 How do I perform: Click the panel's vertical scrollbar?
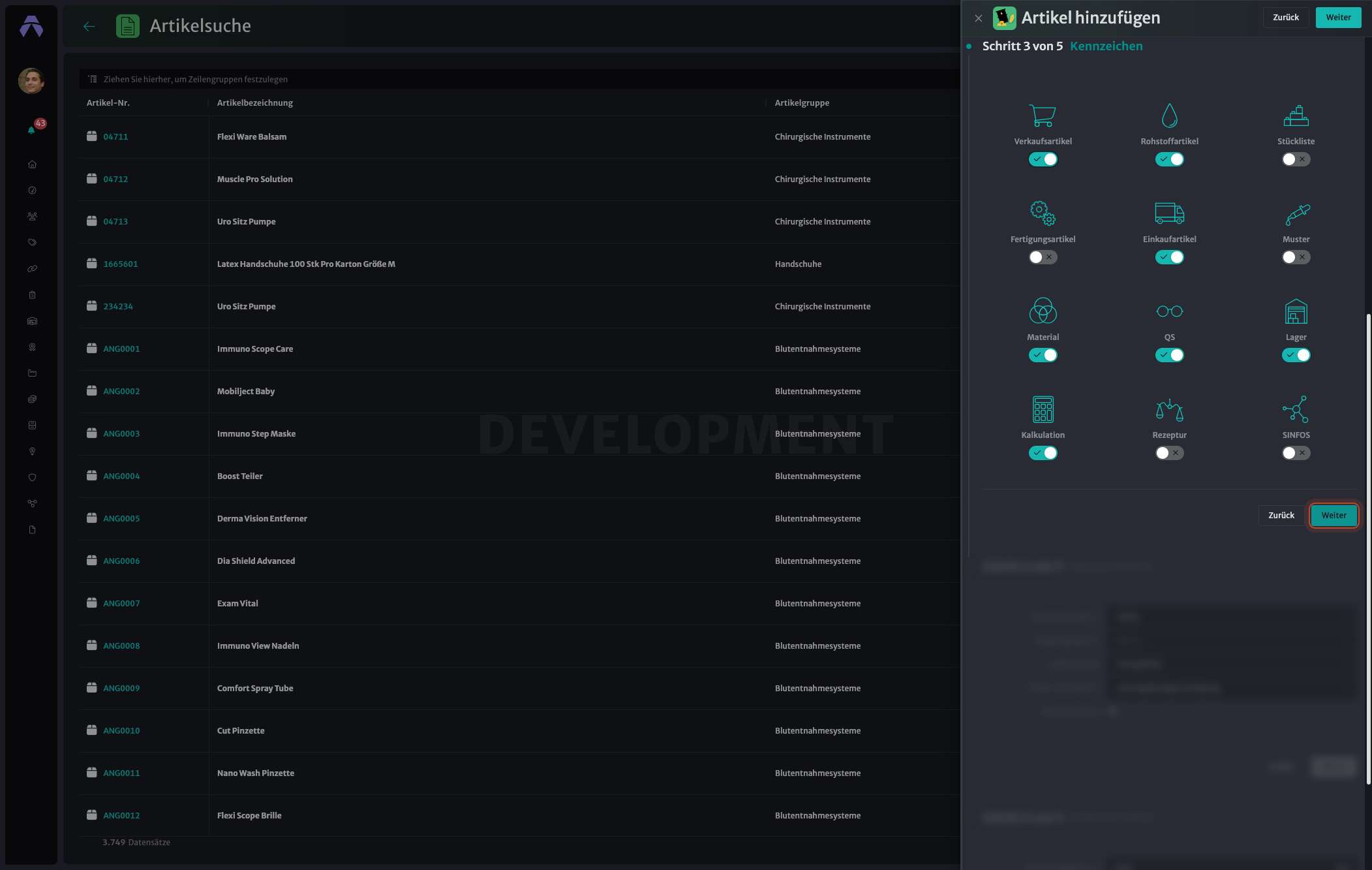click(1368, 548)
